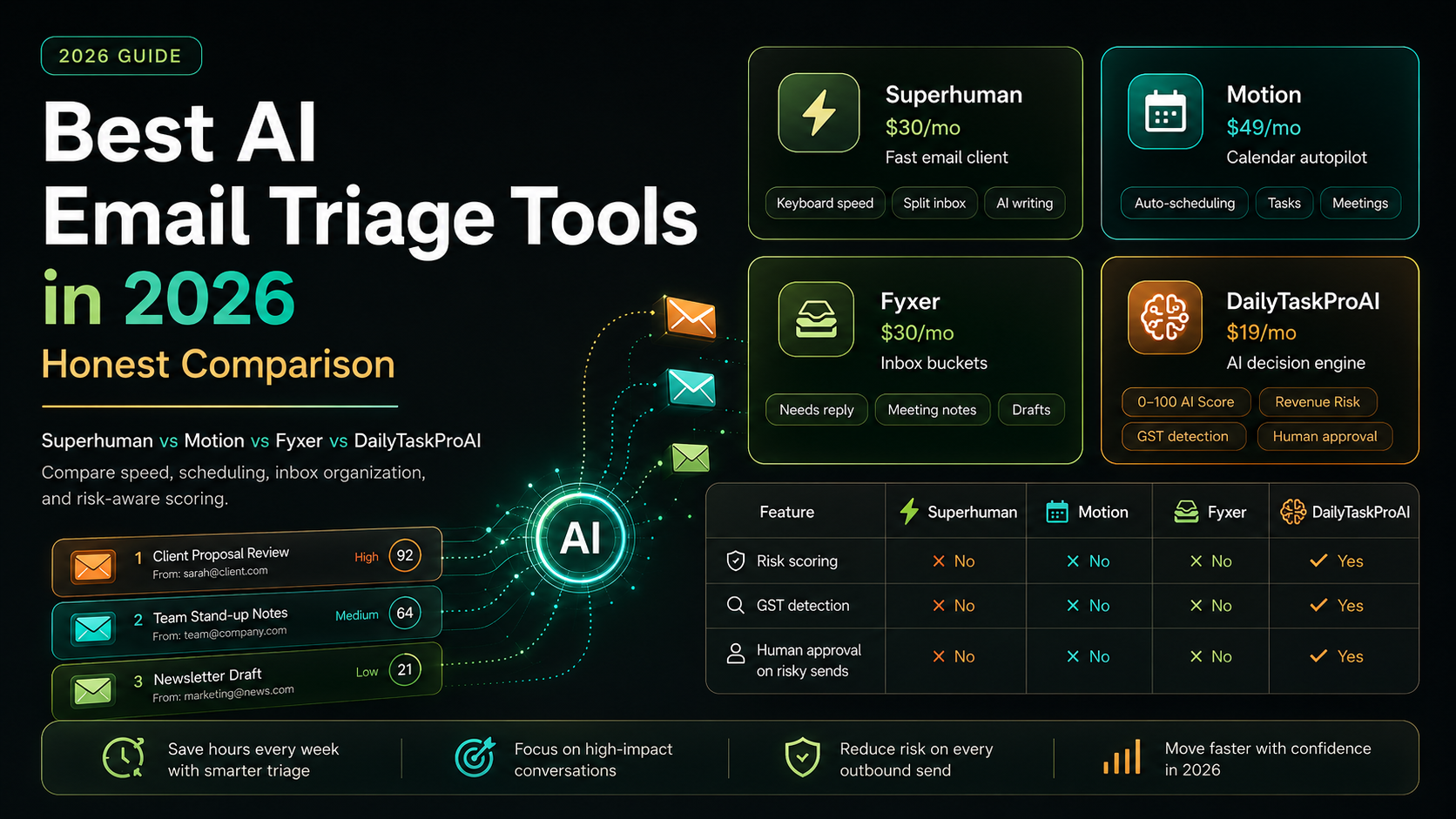Click Motion's X No for GST detection
Viewport: 1456px width, 819px height.
[1089, 606]
